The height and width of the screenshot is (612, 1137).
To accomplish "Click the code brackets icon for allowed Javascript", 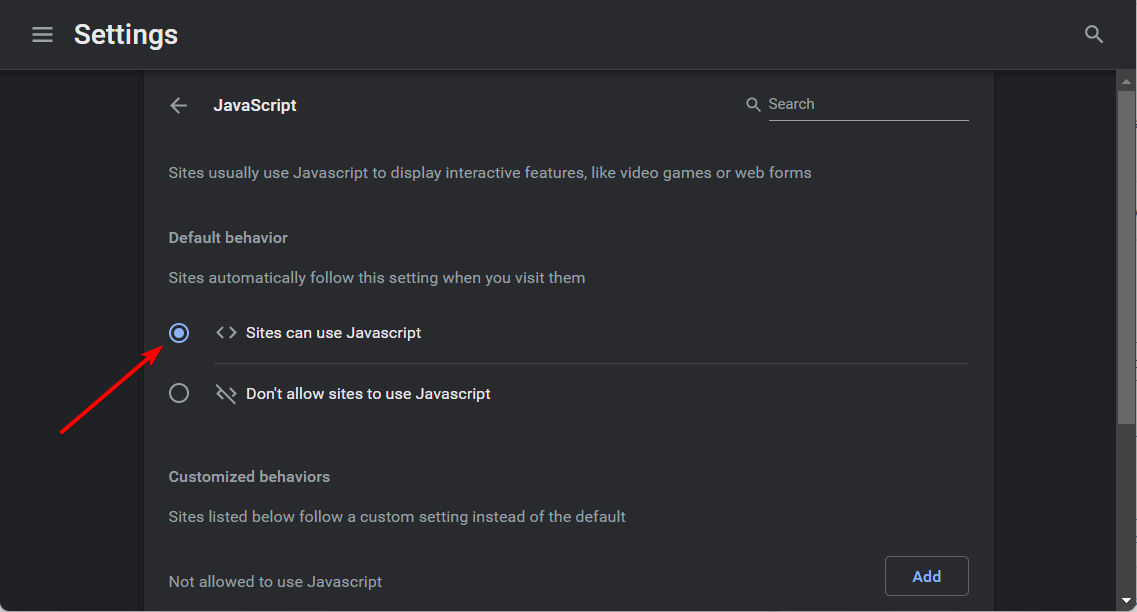I will pyautogui.click(x=226, y=333).
